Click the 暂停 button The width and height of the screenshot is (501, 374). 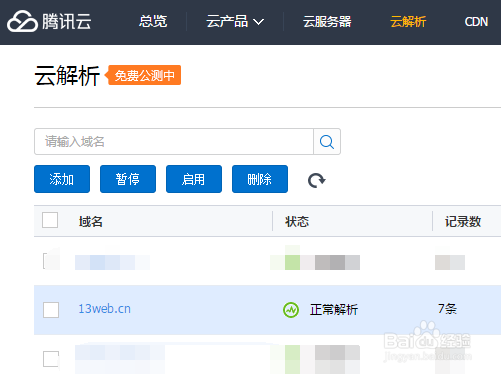[128, 179]
